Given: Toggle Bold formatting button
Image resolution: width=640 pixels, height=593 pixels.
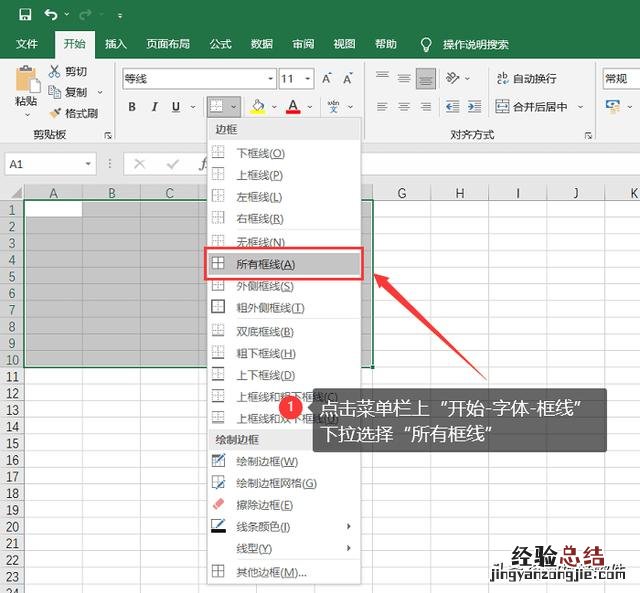Looking at the screenshot, I should point(132,107).
